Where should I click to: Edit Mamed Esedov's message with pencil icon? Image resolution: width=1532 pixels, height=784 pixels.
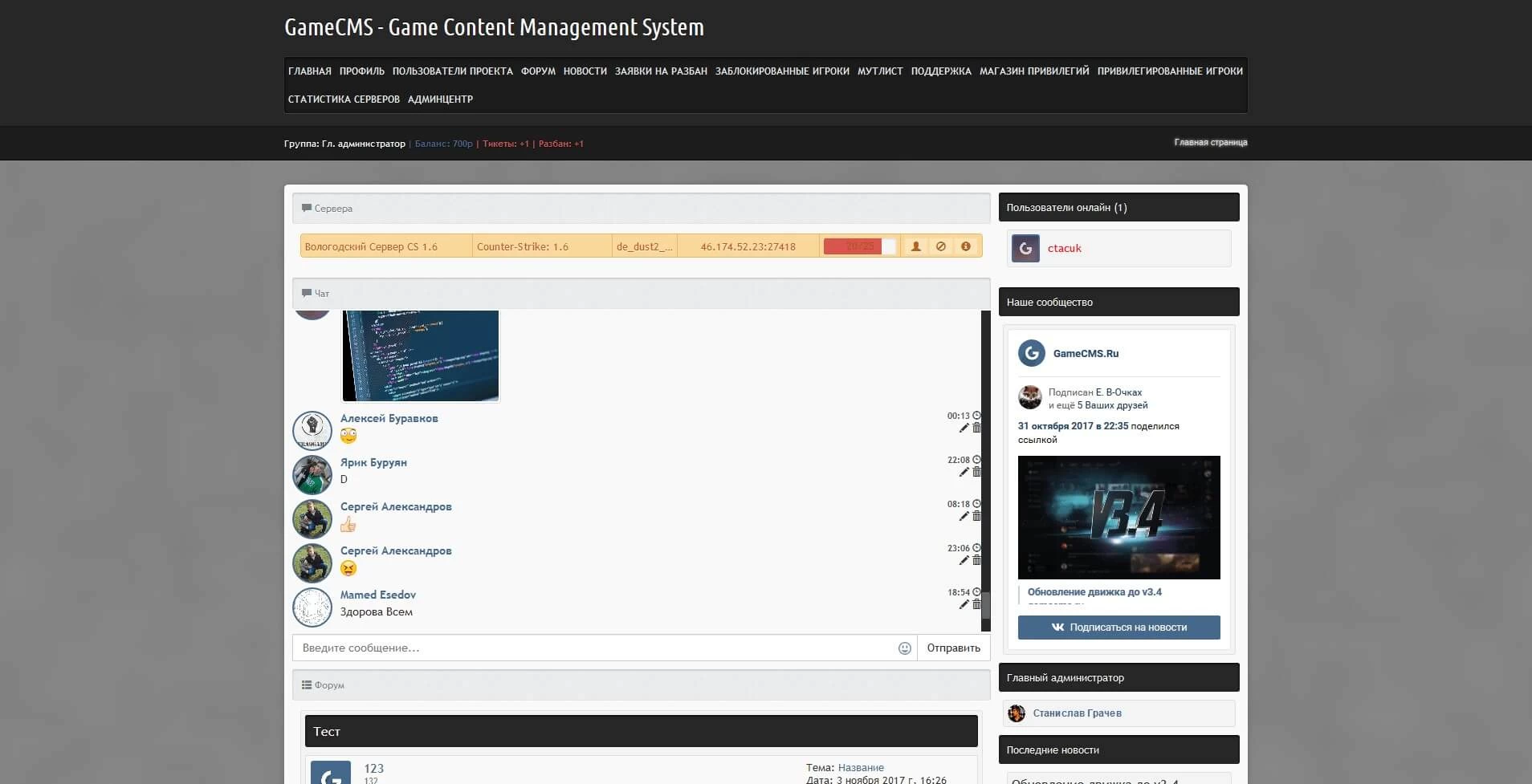(x=964, y=605)
